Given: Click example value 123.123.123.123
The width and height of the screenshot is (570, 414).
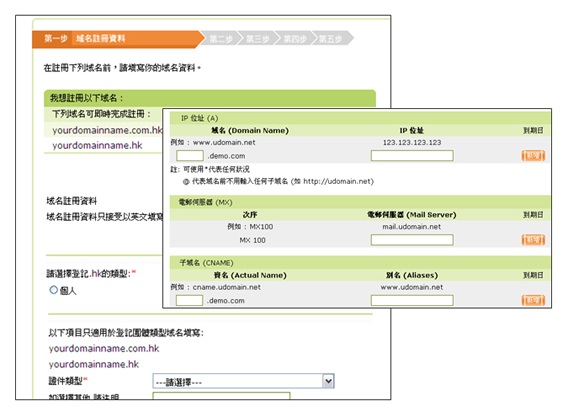Looking at the screenshot, I should pyautogui.click(x=412, y=142).
